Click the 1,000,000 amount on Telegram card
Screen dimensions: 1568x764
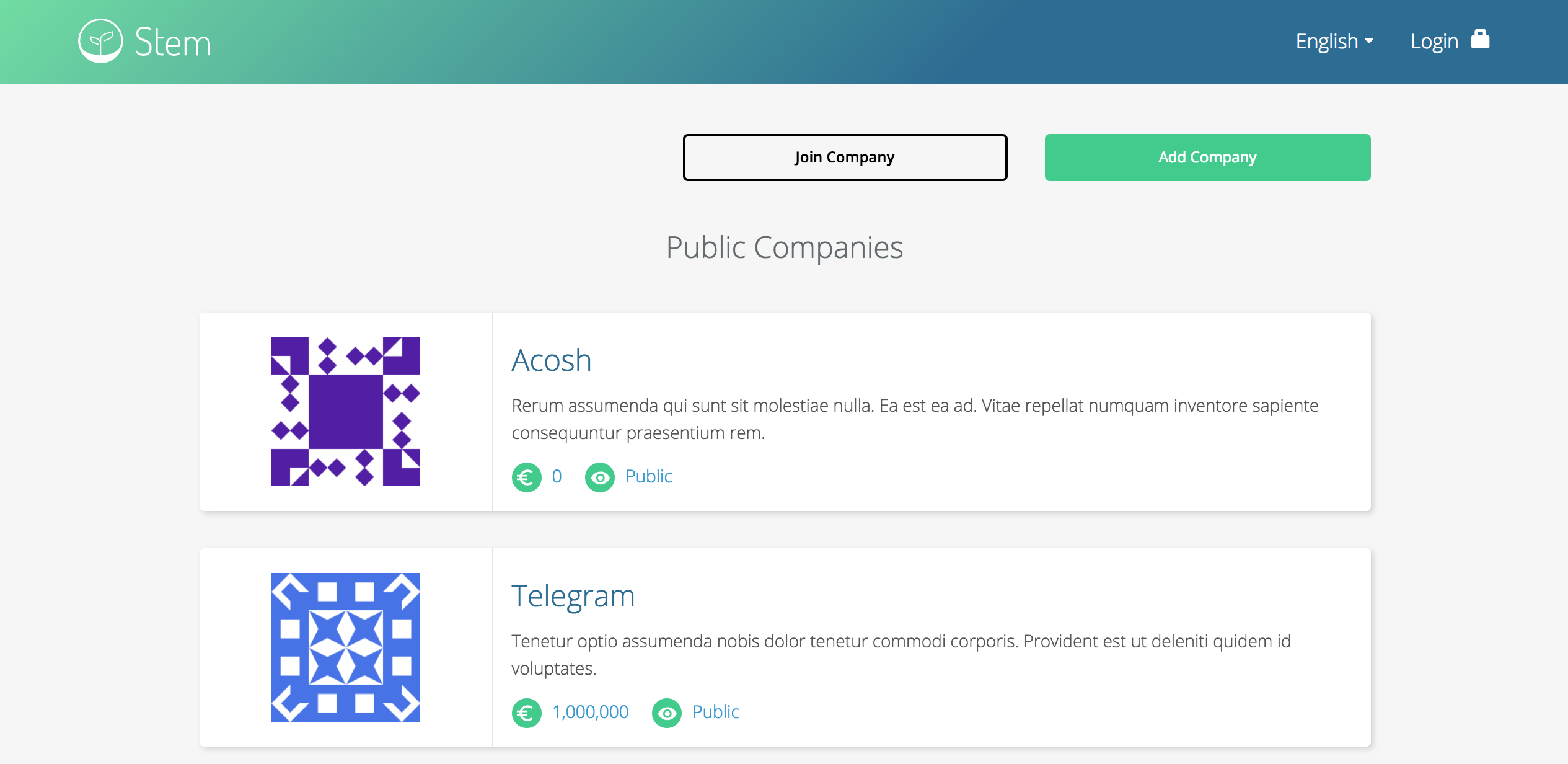[590, 712]
